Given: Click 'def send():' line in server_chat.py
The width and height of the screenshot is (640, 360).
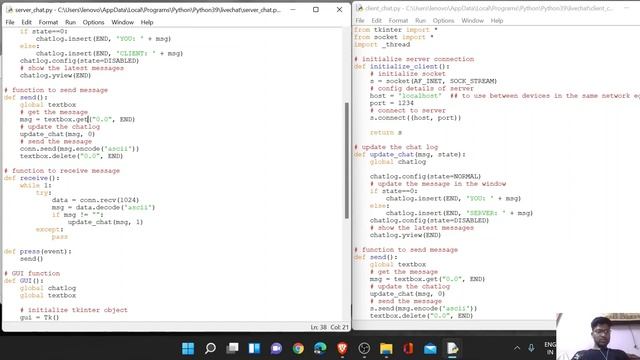Looking at the screenshot, I should coord(26,97).
